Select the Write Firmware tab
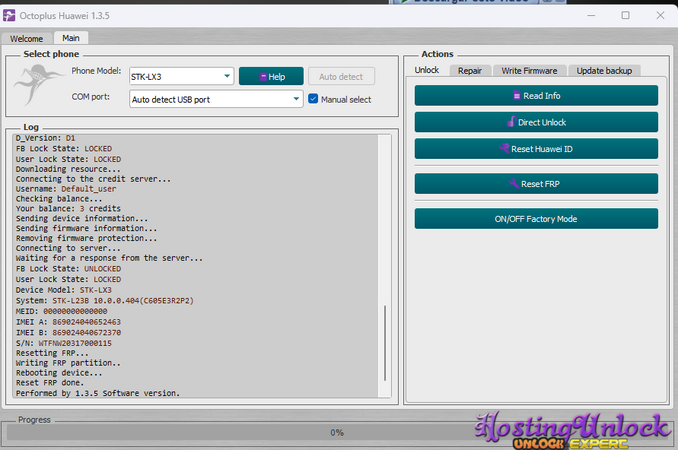The image size is (678, 450). (530, 71)
